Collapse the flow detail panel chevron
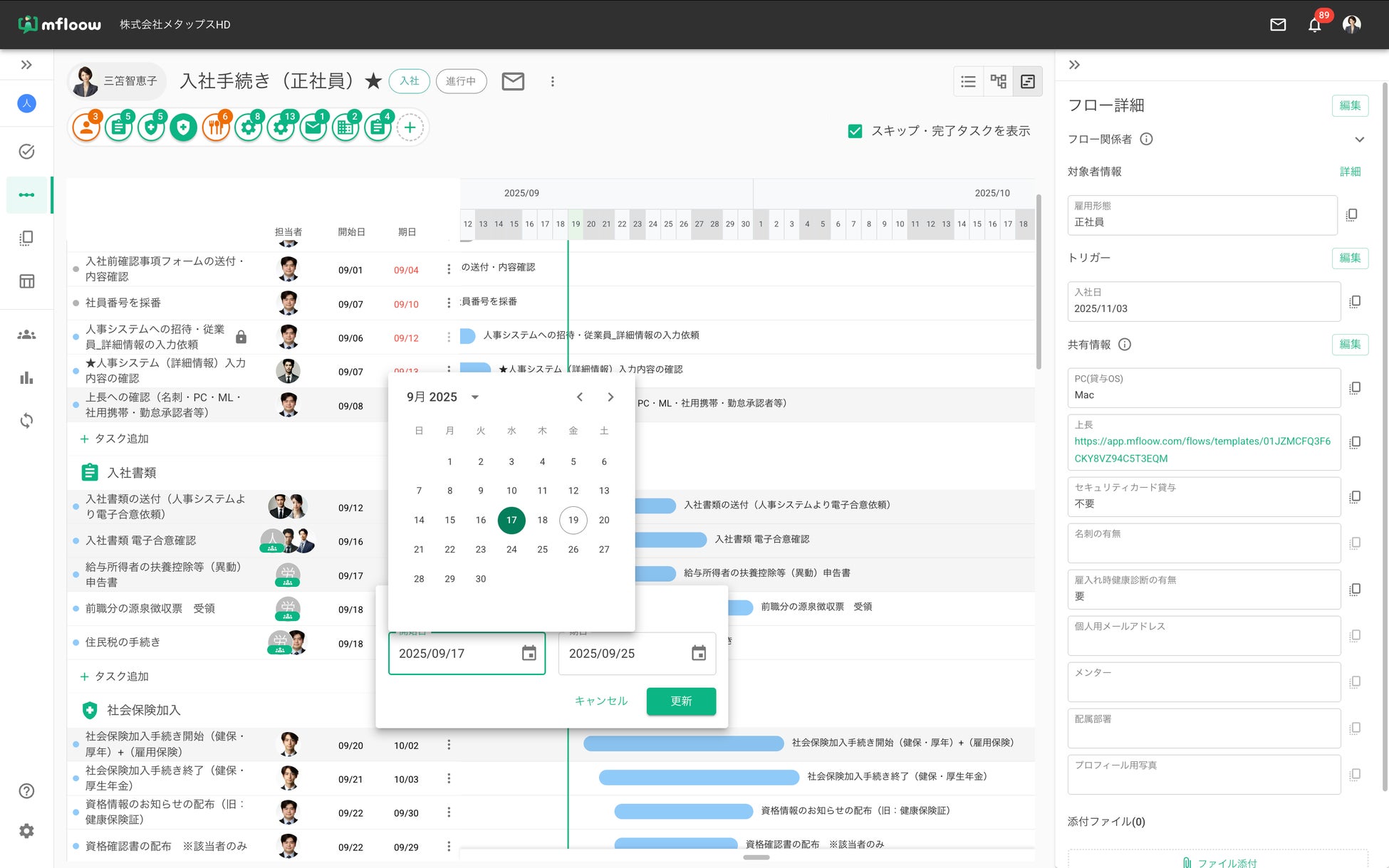 1074,65
